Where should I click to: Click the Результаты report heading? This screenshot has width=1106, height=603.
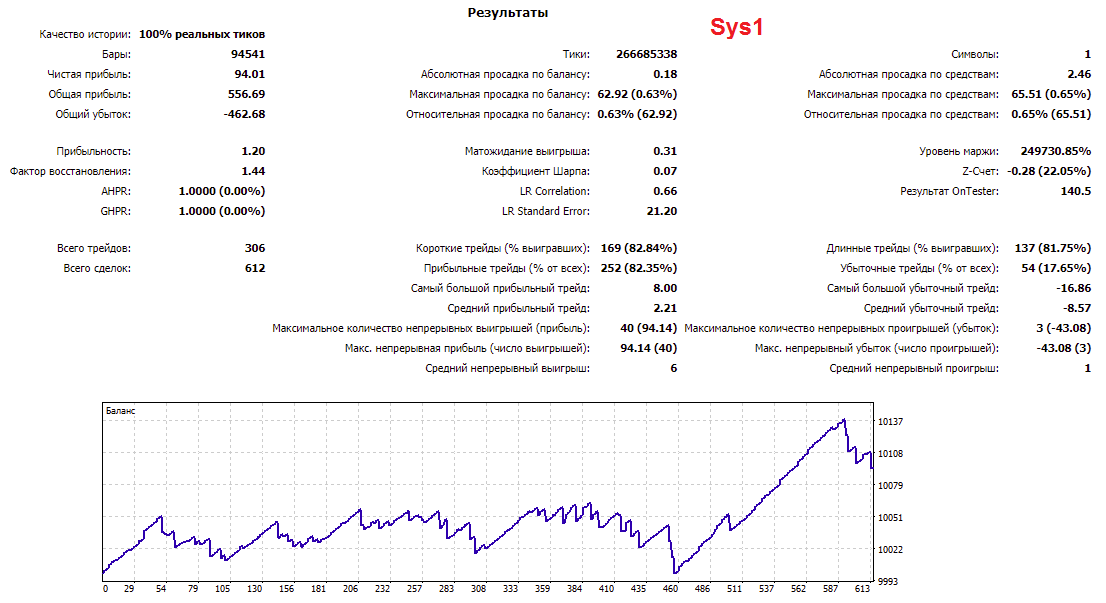tap(507, 13)
